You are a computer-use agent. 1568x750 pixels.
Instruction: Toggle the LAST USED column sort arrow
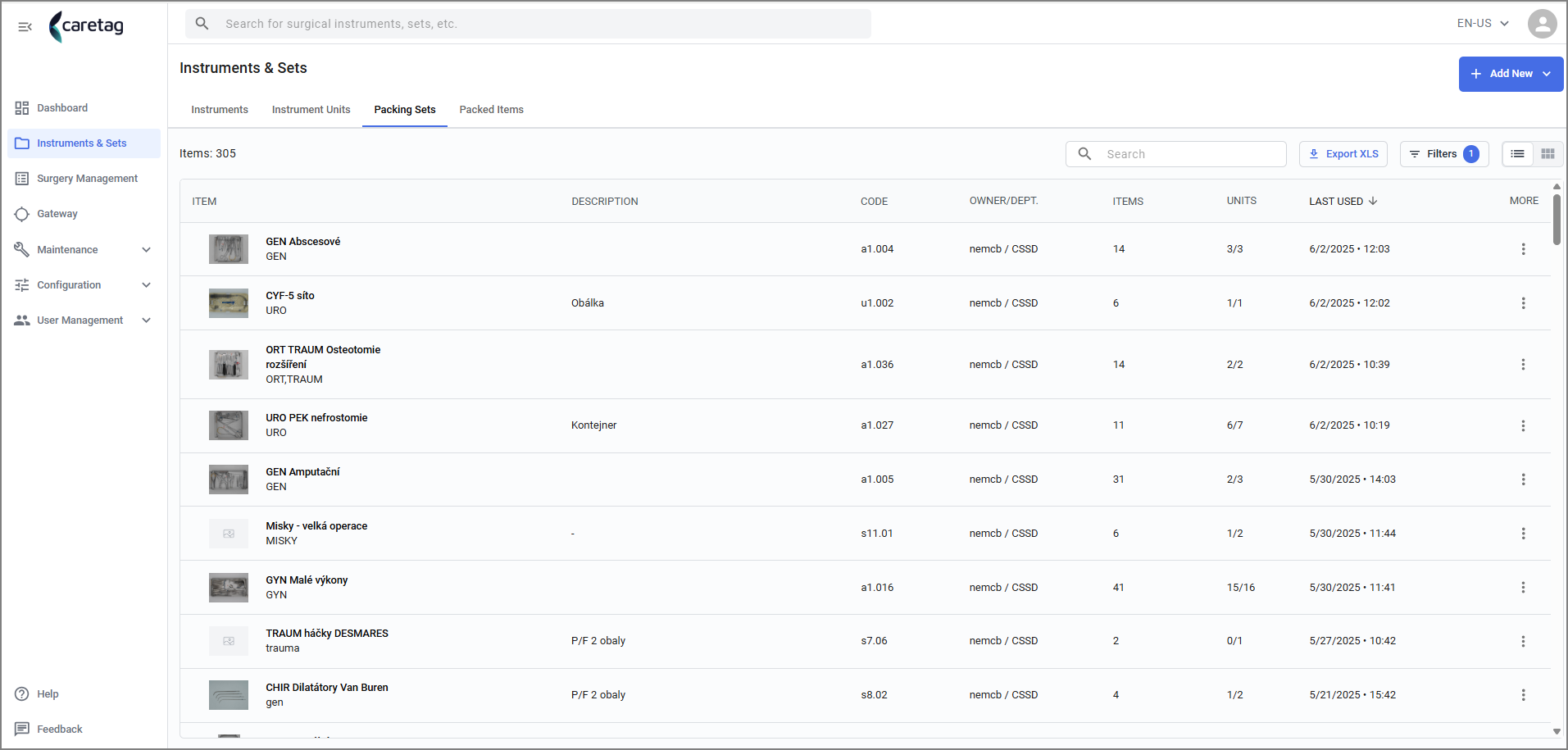click(1373, 201)
